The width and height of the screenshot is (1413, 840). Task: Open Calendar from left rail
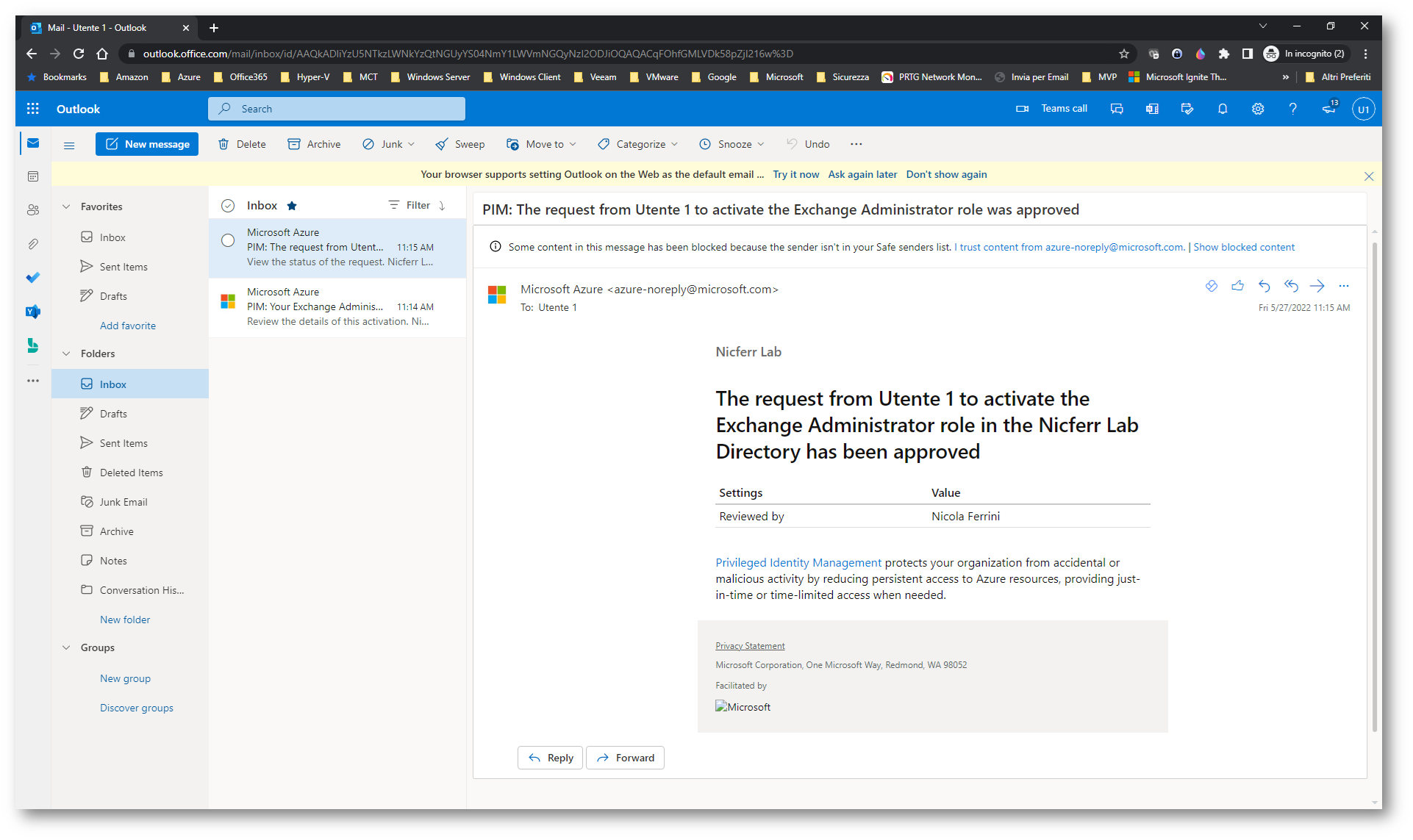33,176
